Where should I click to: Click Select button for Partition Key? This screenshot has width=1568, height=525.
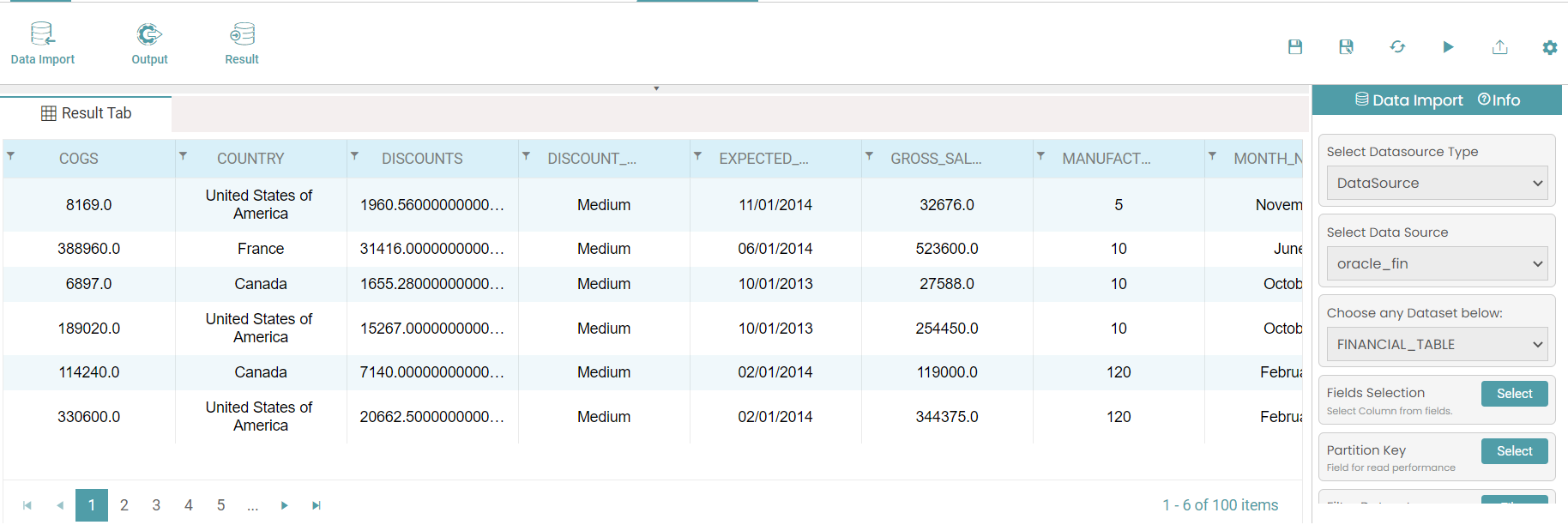click(1514, 451)
